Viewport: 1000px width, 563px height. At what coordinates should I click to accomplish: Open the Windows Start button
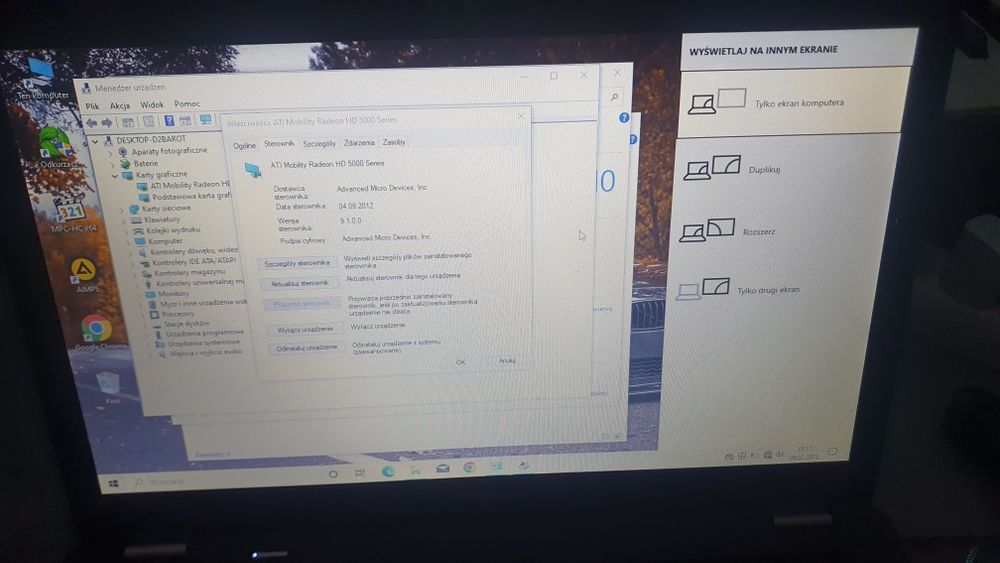(114, 483)
